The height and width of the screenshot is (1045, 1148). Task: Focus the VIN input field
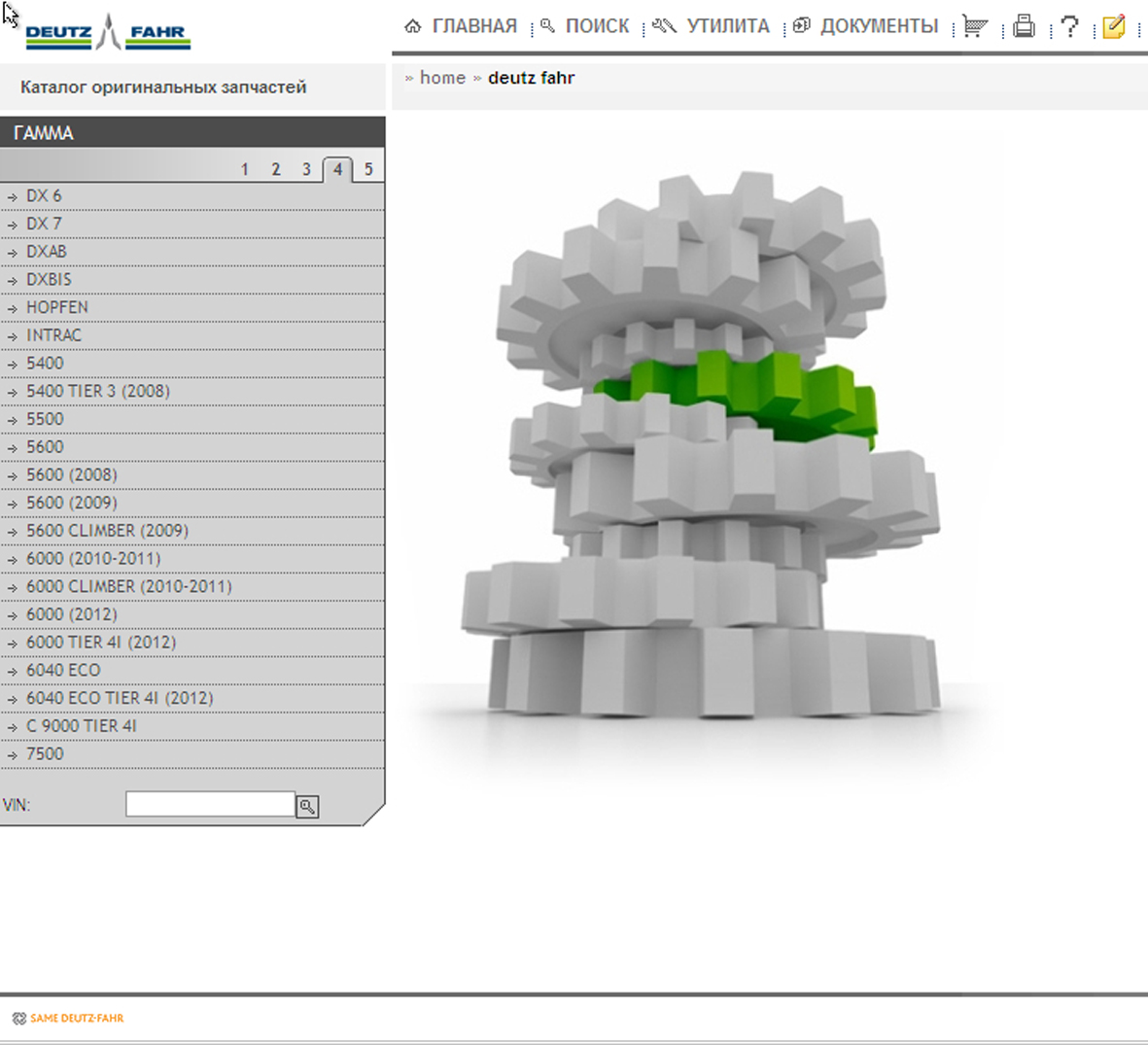tap(210, 805)
